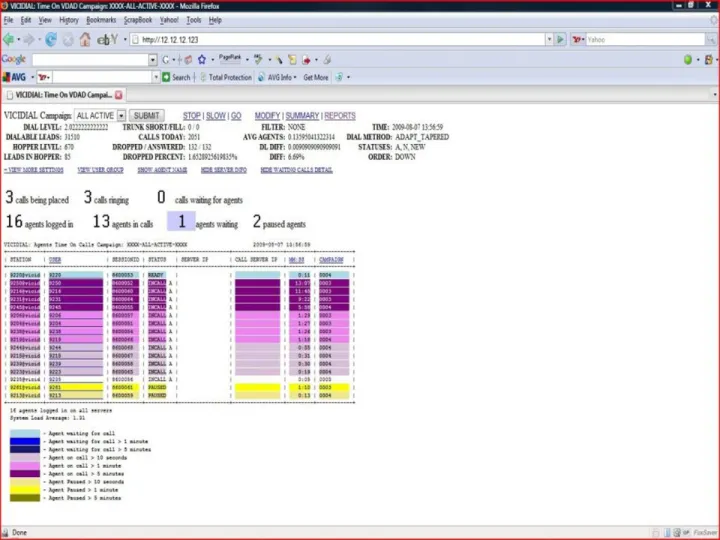Expand the address bar history dropdown

(549, 39)
